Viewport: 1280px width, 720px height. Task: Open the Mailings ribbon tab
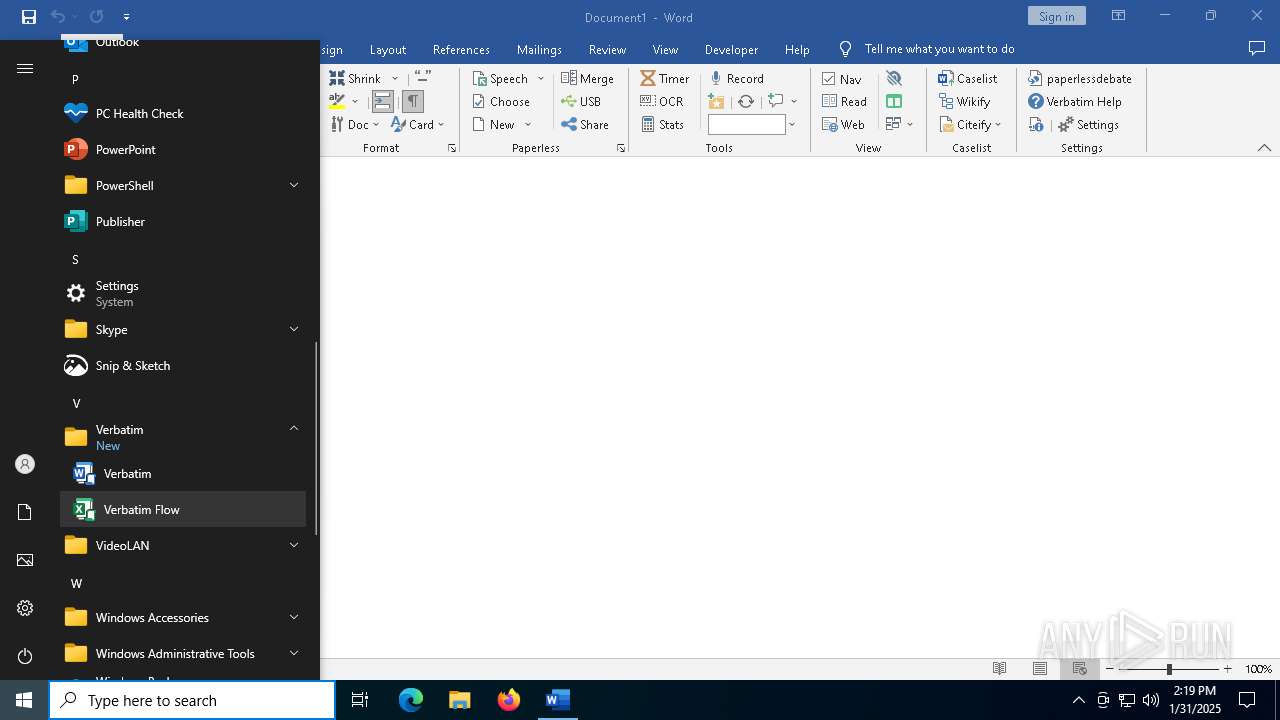(539, 49)
